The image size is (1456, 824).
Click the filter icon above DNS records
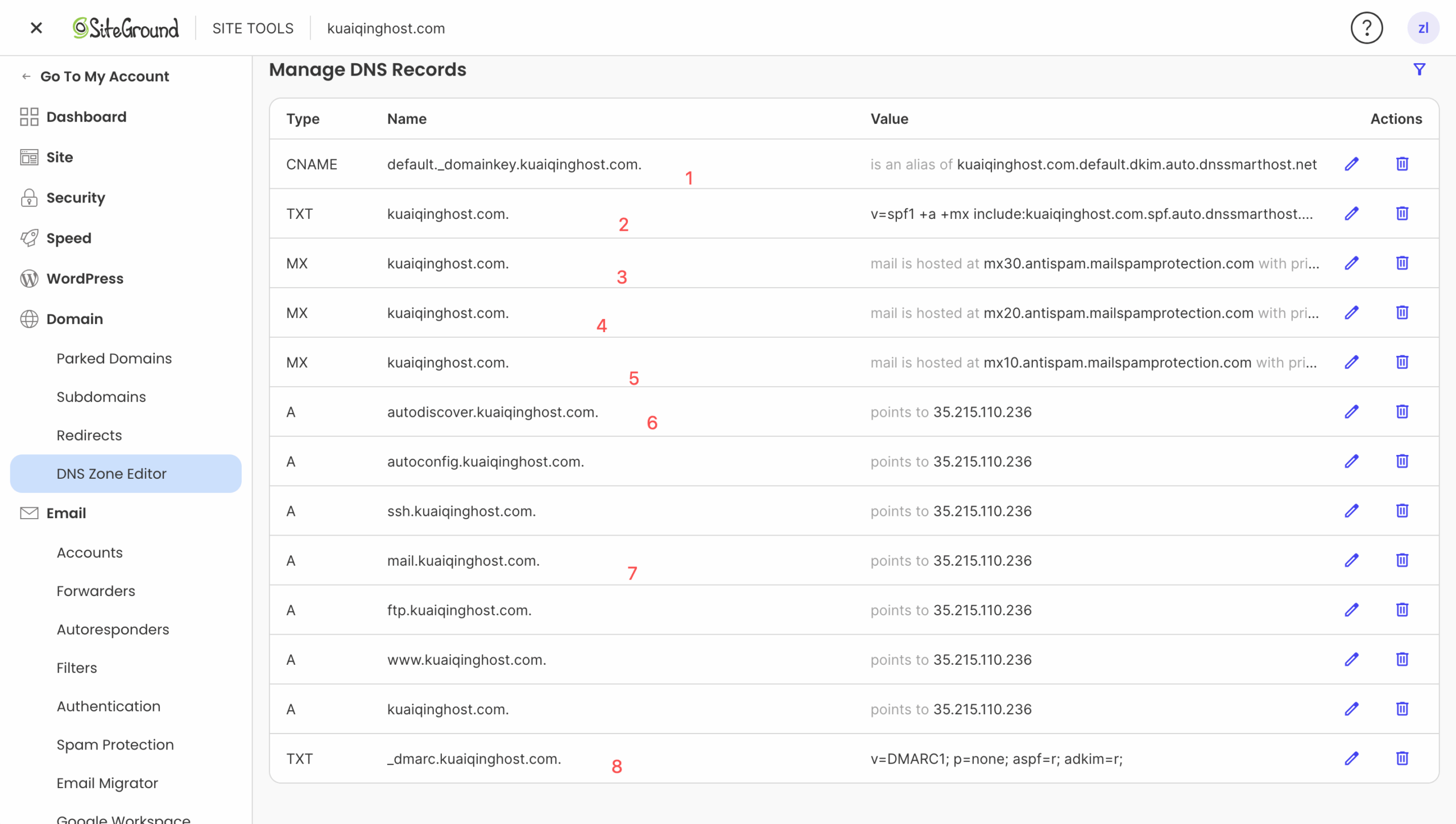click(1419, 69)
